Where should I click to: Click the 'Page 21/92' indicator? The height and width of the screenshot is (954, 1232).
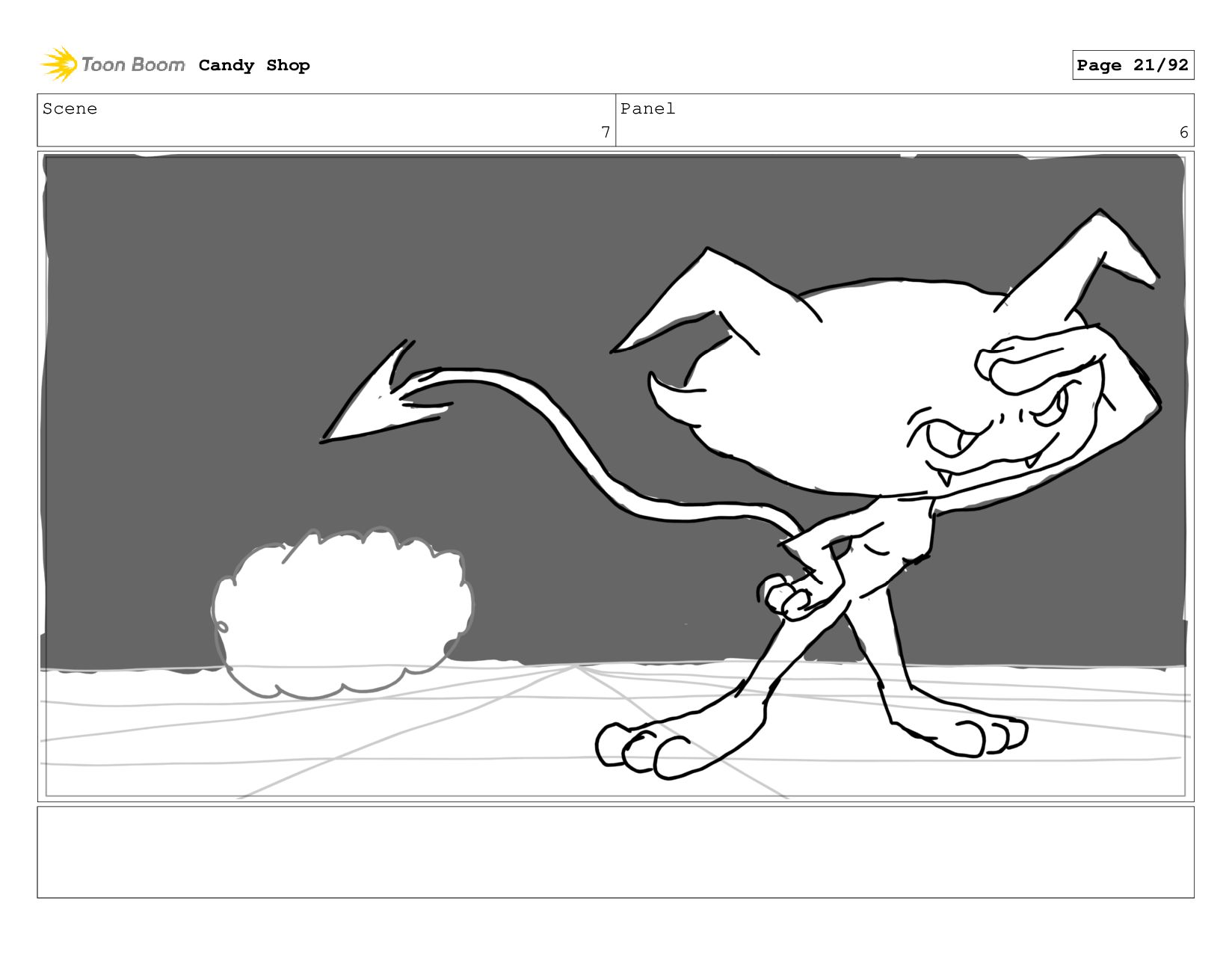tap(1133, 65)
